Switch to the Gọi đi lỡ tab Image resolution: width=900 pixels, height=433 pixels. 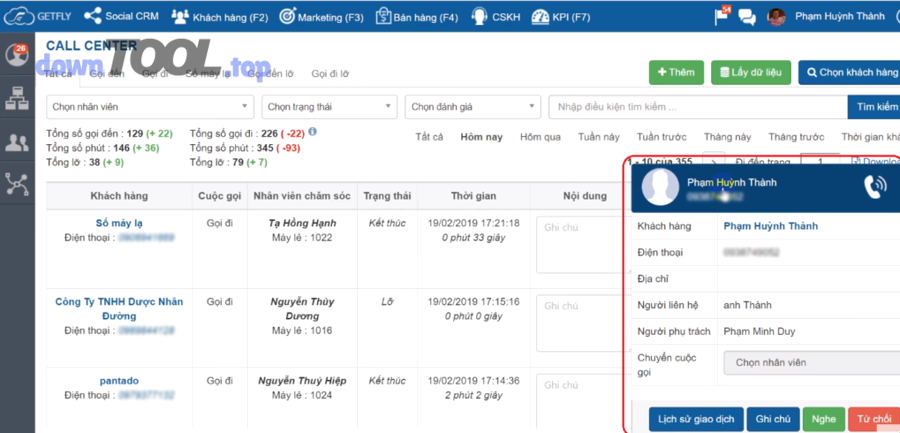(x=330, y=74)
